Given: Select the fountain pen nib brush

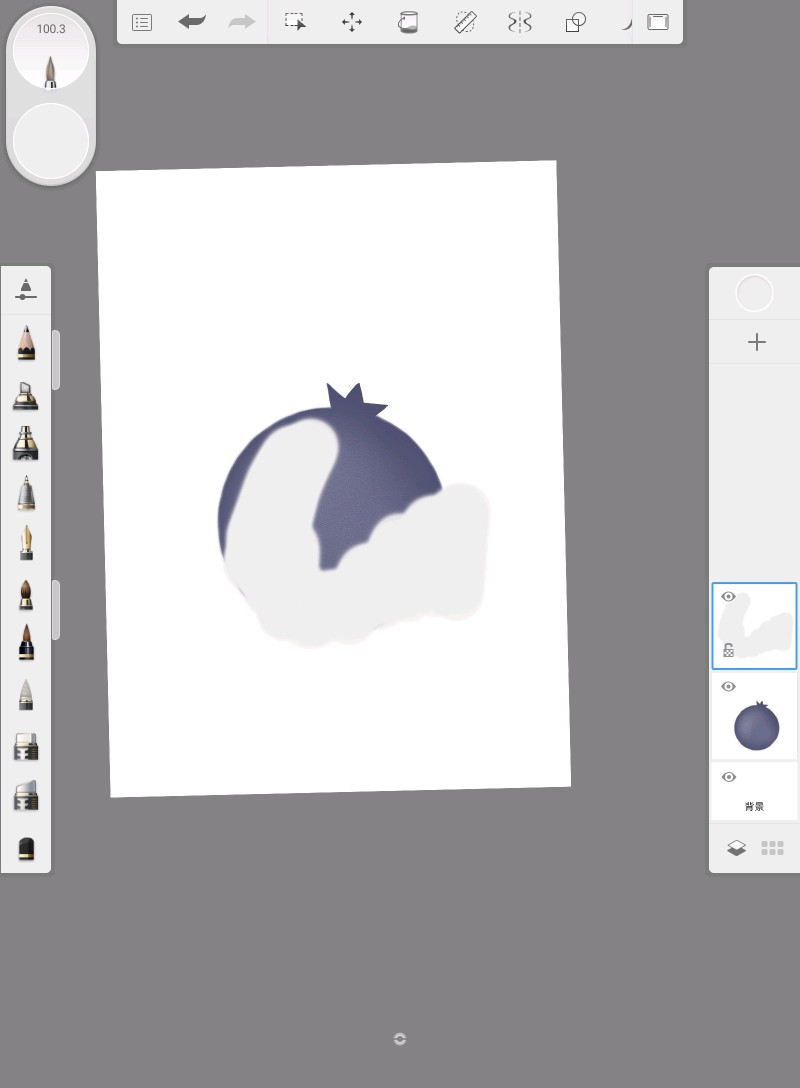Looking at the screenshot, I should (26, 543).
